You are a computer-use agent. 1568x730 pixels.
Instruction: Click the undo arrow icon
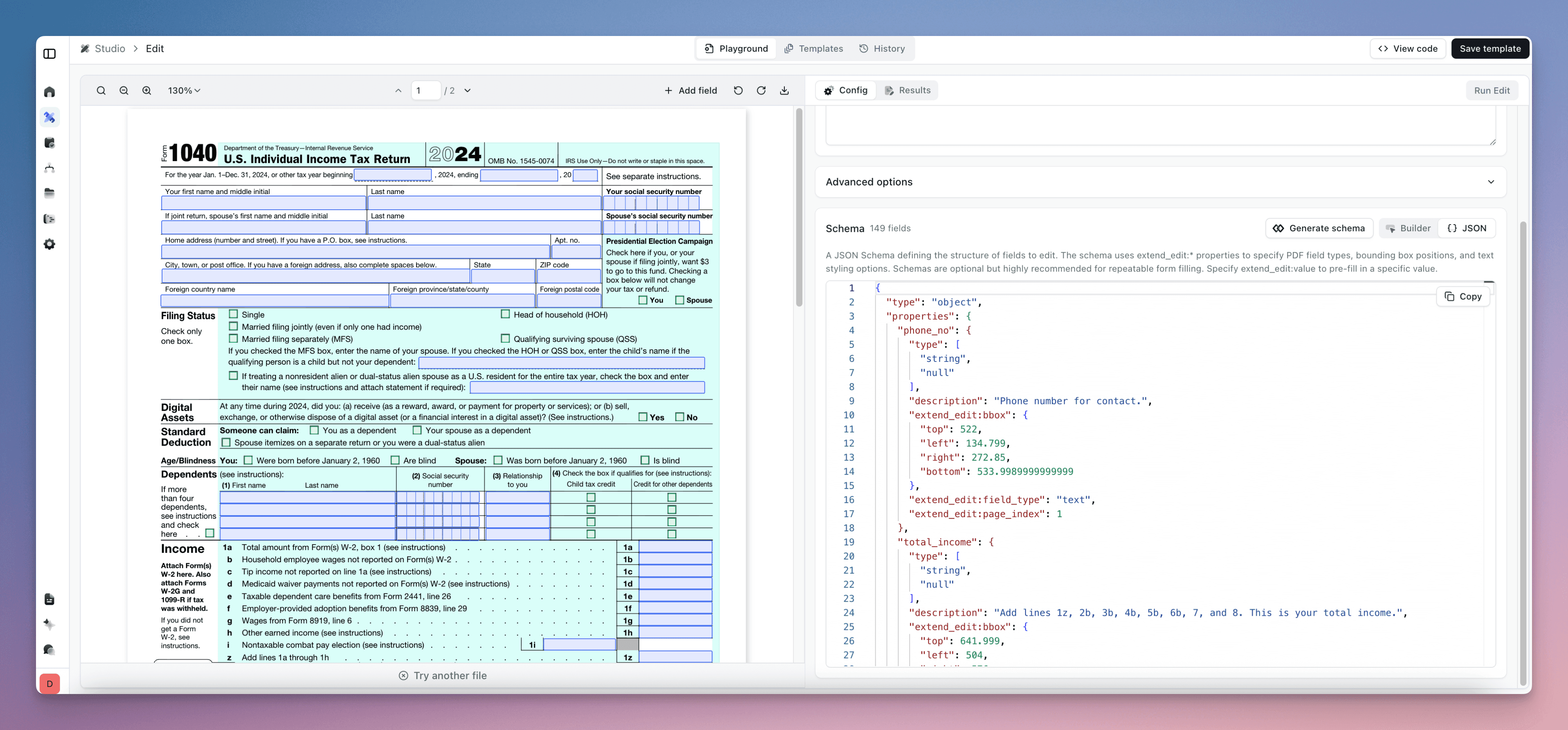tap(738, 91)
